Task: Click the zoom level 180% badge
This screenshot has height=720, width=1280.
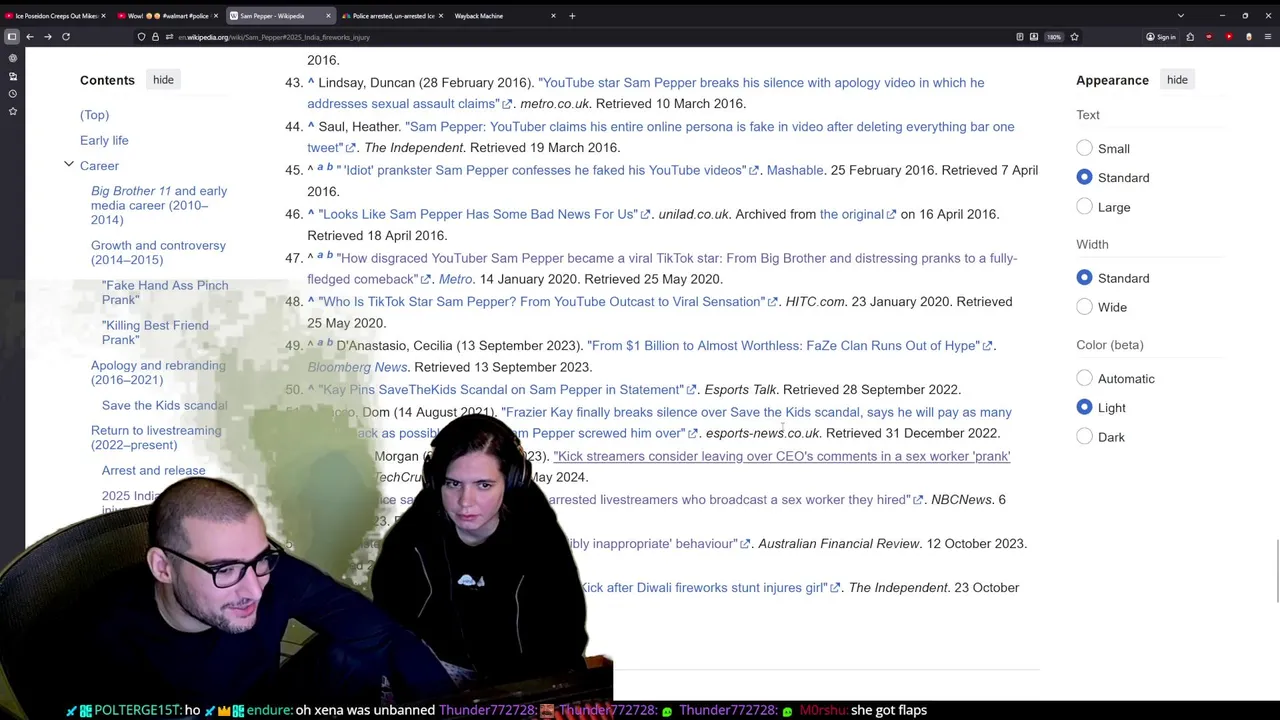Action: [x=1053, y=37]
